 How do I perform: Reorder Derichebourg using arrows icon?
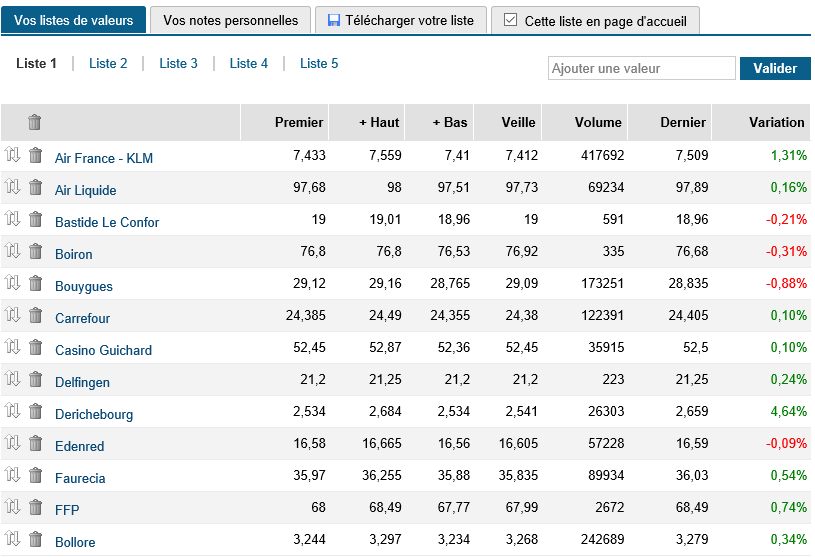tap(12, 411)
